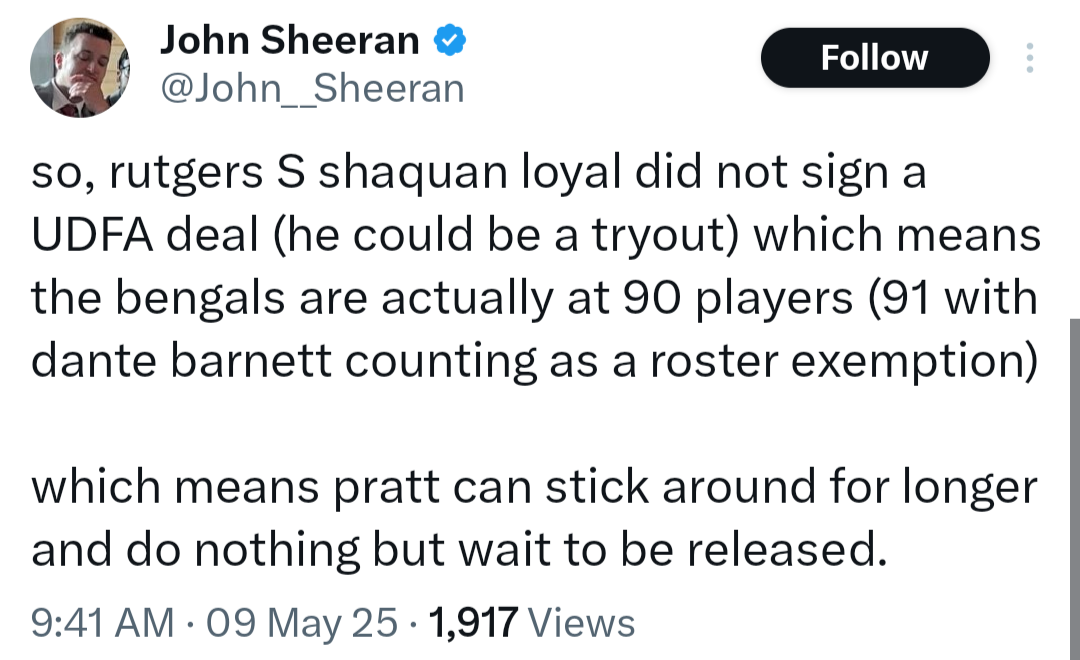This screenshot has width=1080, height=660.
Task: Open the three-dot more options menu
Action: click(x=1029, y=58)
